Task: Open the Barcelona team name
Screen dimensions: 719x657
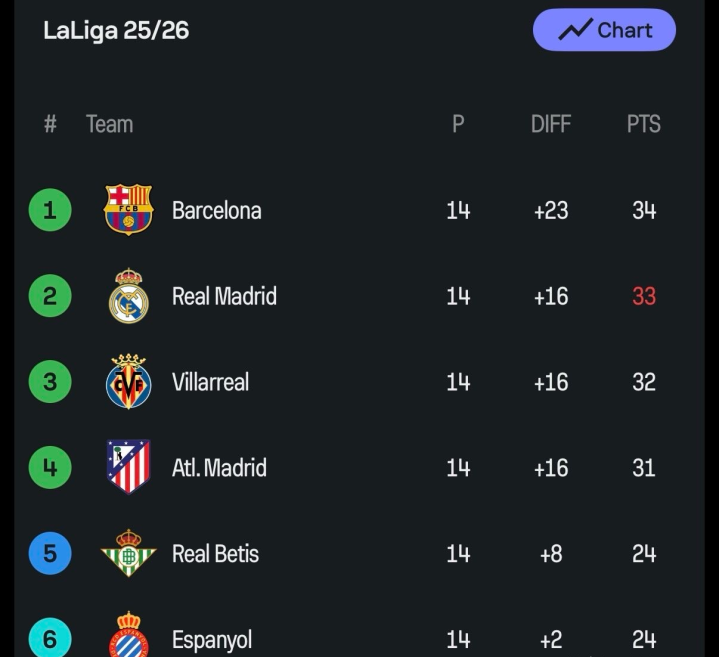Action: (x=216, y=210)
